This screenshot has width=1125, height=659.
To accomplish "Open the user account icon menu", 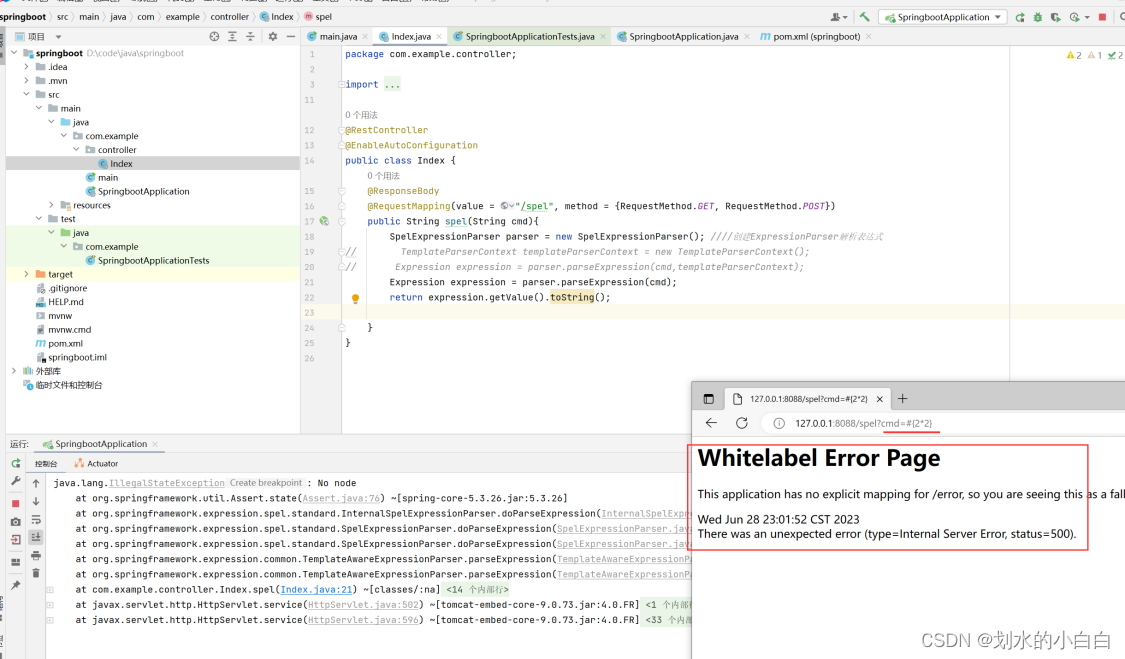I will pyautogui.click(x=836, y=17).
